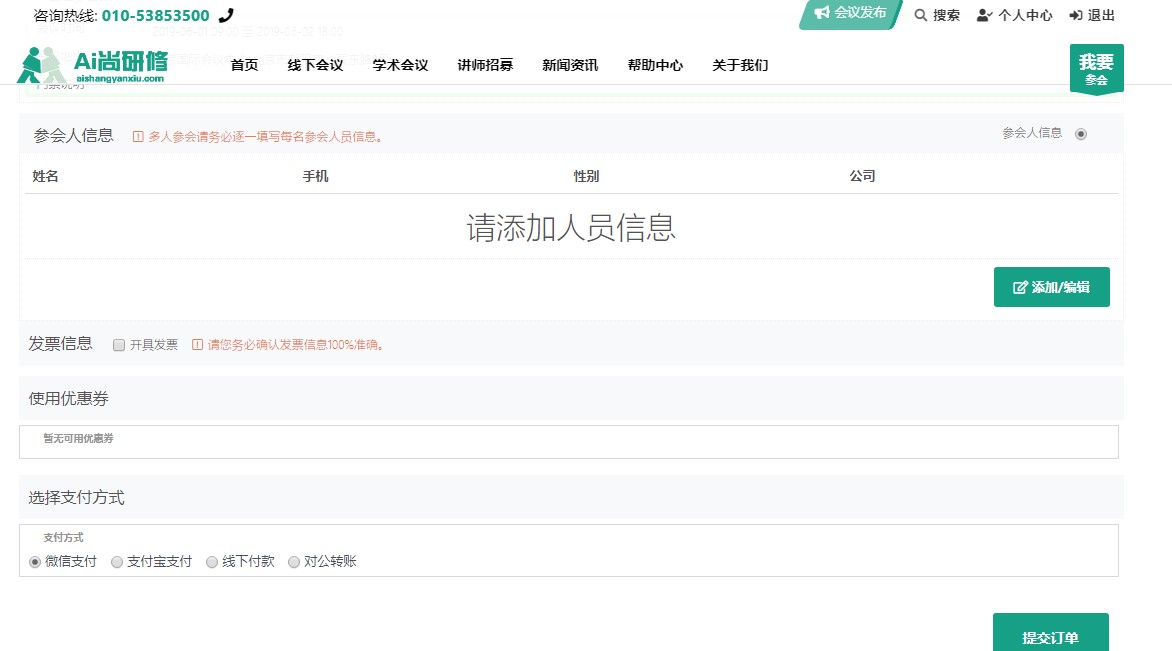Click the phone icon beside hotline number
Screen dimensions: 1172x651
(x=226, y=15)
